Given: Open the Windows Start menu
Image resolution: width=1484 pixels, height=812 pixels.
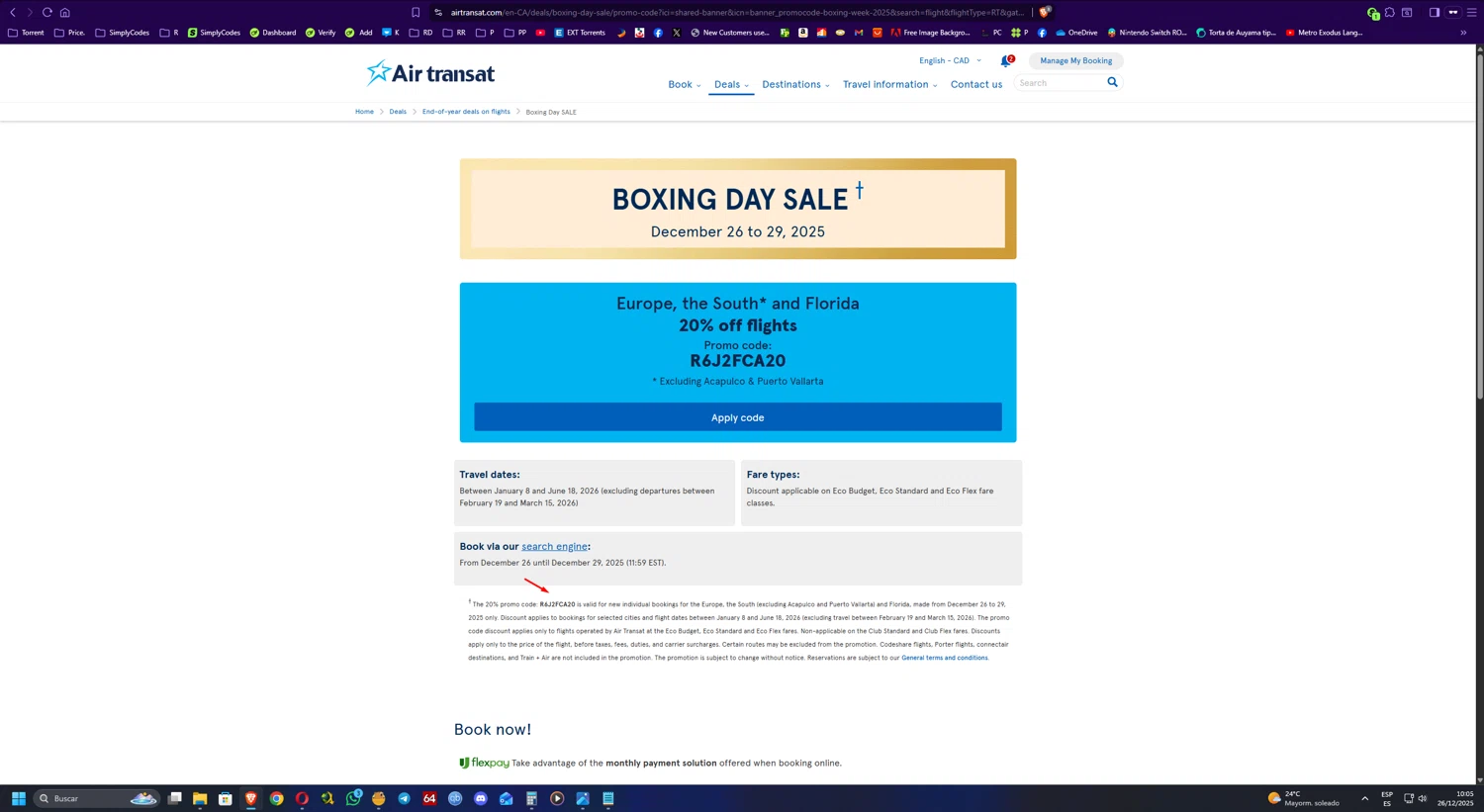Looking at the screenshot, I should 18,798.
